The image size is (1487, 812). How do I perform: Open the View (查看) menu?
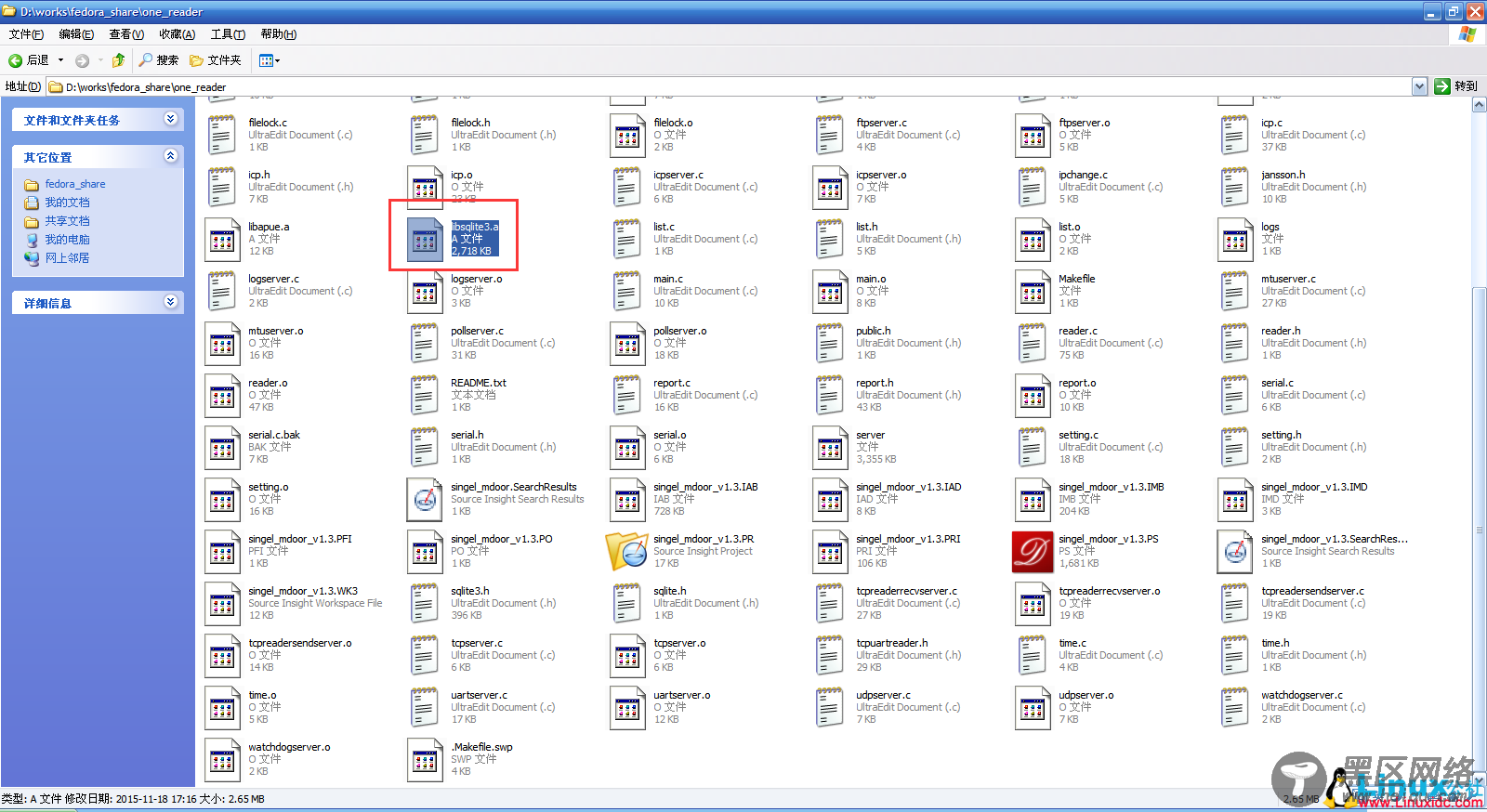(126, 34)
